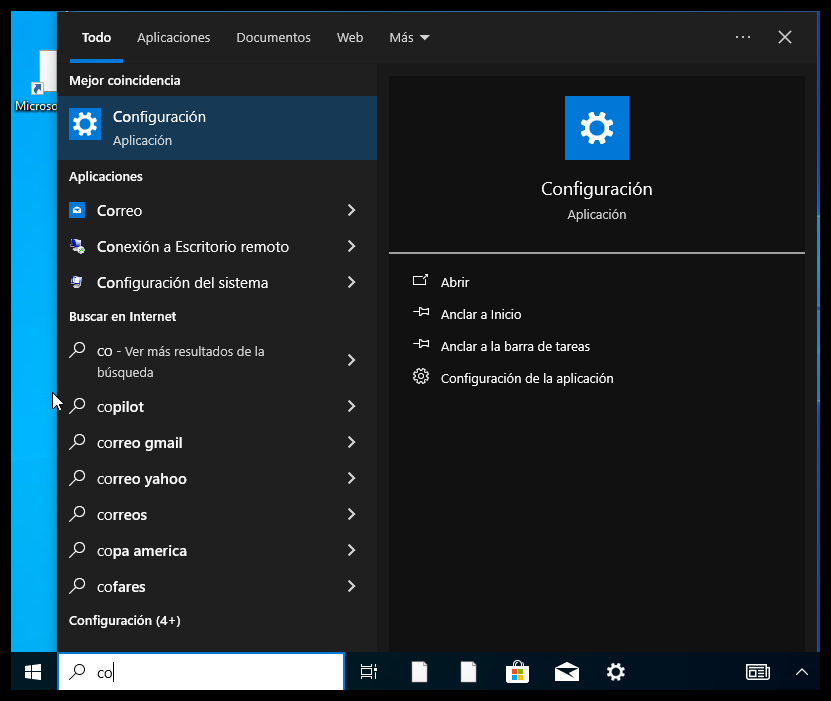Click 'Conexión a Escritorio remoto' result text
The width and height of the screenshot is (831, 701).
(x=193, y=247)
